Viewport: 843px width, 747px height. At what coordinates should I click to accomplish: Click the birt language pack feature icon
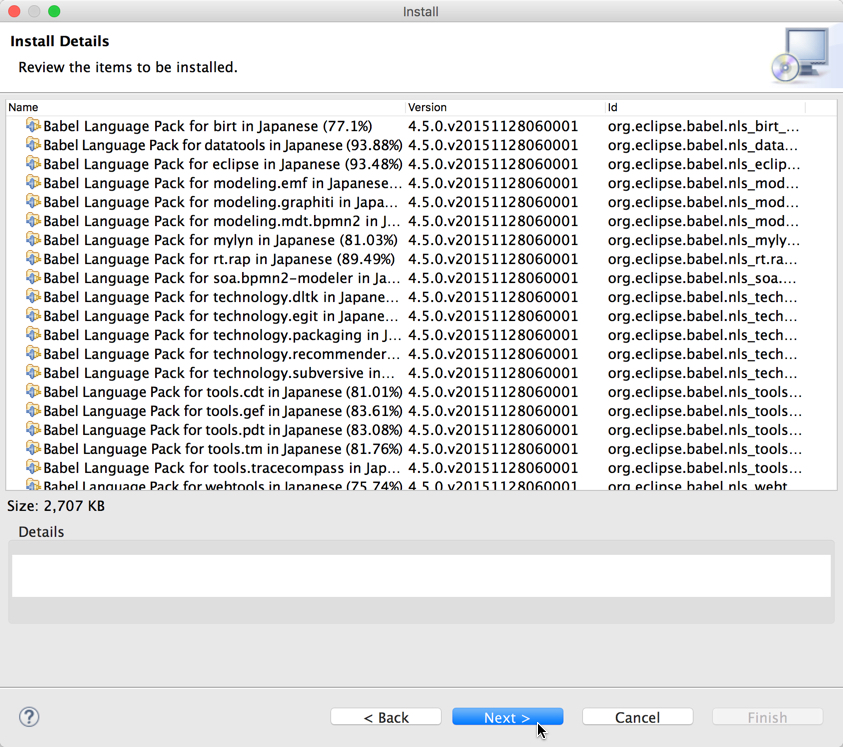[x=33, y=126]
